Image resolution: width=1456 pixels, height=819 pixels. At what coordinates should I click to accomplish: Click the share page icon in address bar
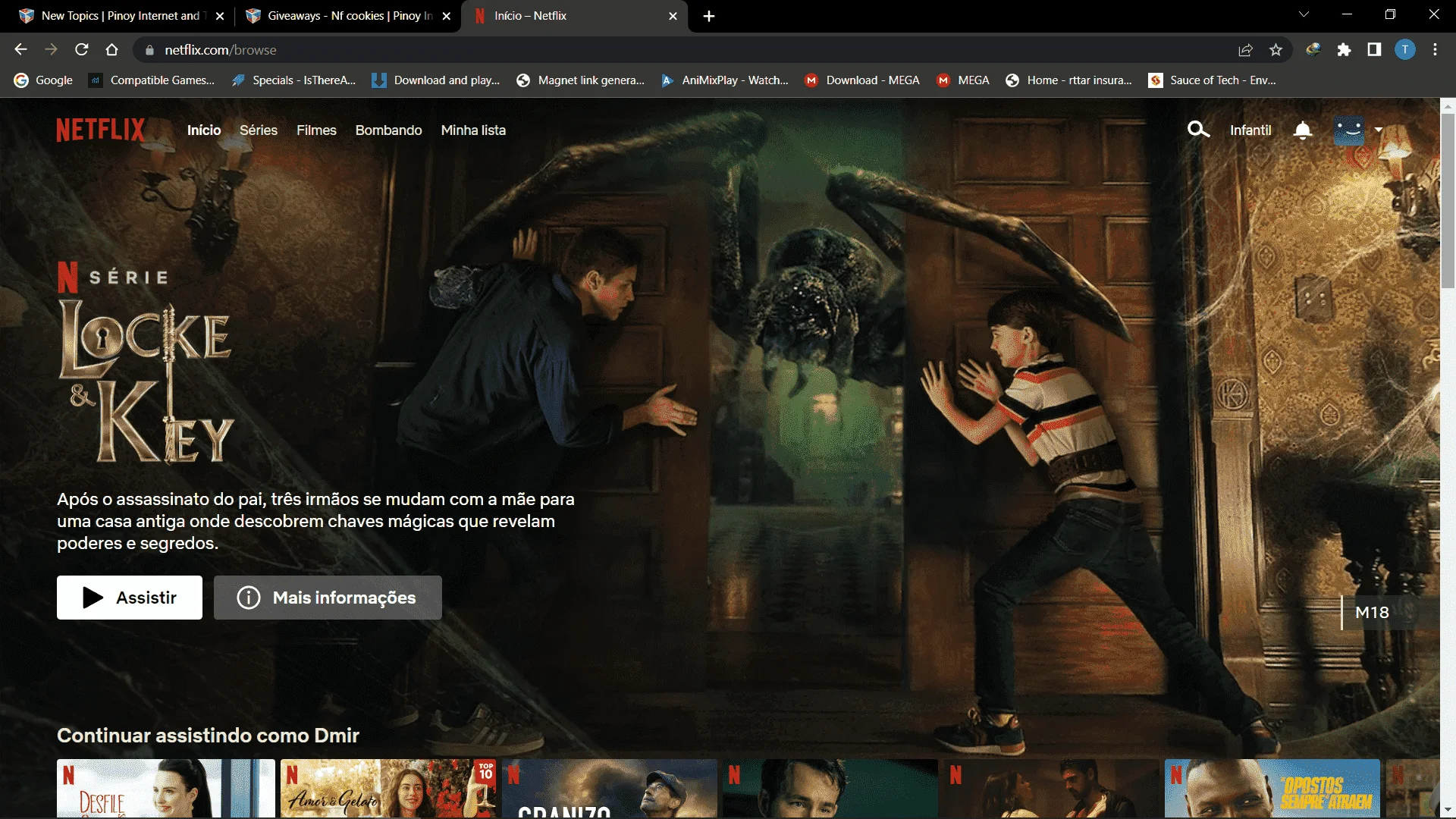coord(1245,50)
